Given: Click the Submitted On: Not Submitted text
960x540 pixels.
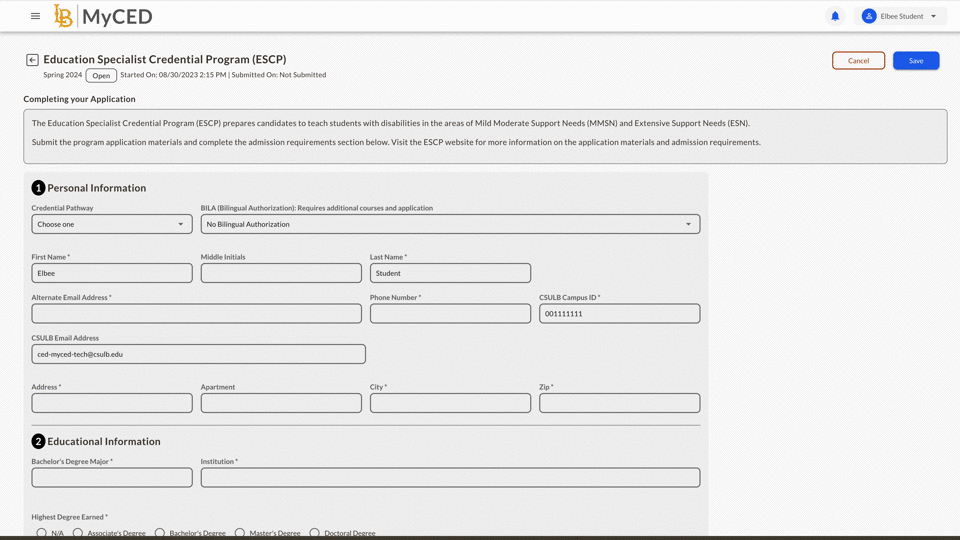Looking at the screenshot, I should 279,75.
